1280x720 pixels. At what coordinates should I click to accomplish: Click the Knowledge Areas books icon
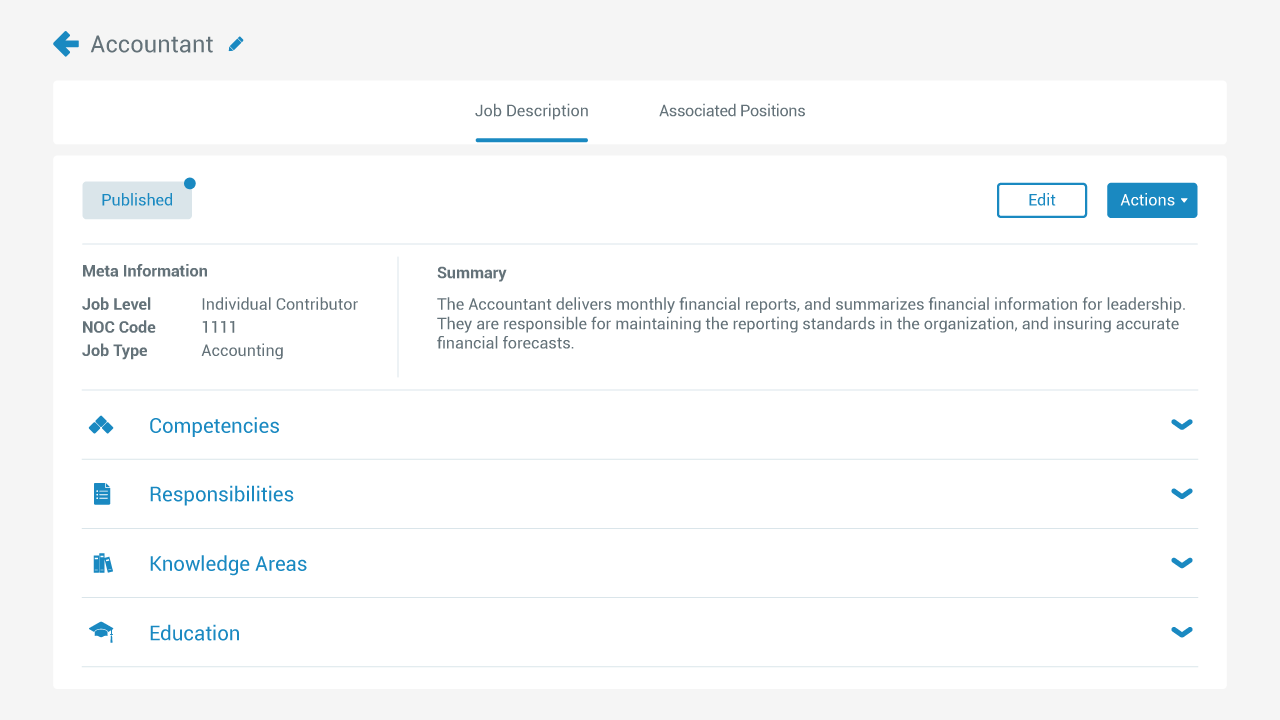coord(102,563)
